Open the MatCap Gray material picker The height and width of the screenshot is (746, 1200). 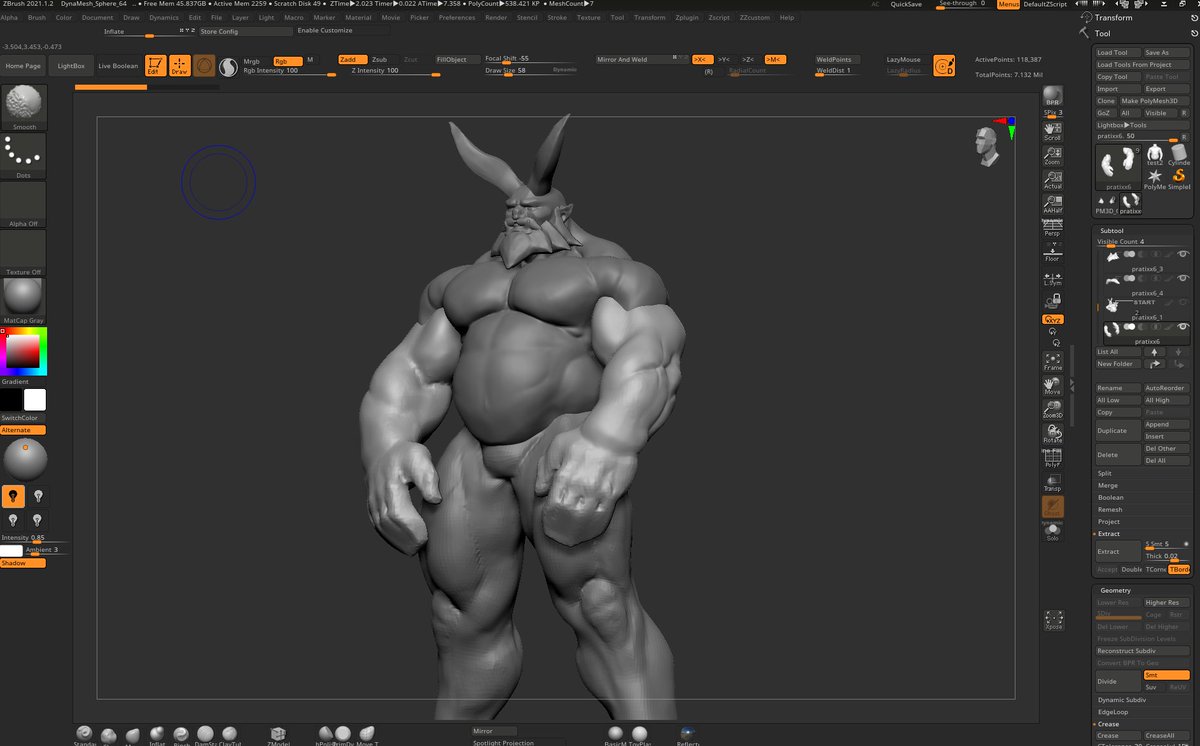(22, 297)
